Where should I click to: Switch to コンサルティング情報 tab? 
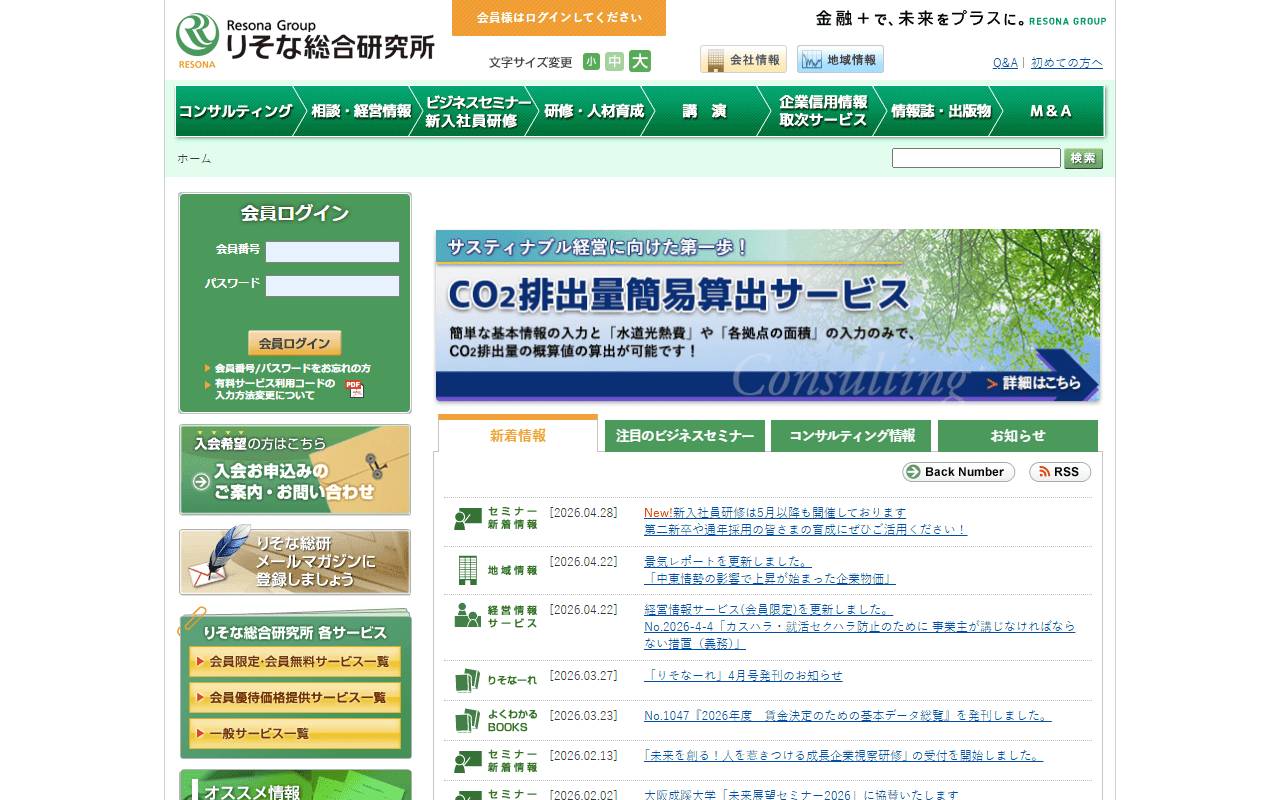(x=851, y=436)
